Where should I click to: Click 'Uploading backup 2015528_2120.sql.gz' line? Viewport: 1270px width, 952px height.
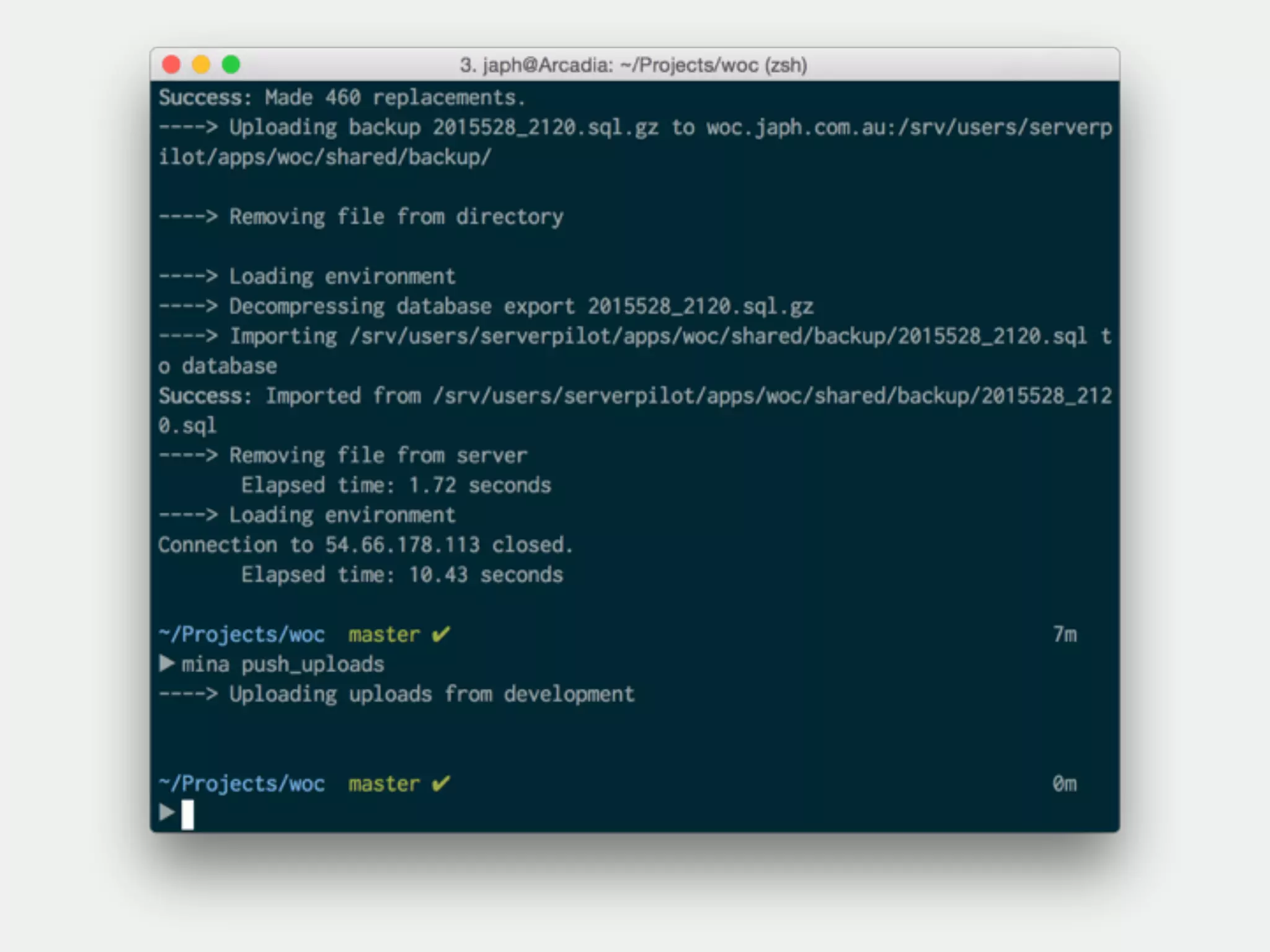[636, 128]
